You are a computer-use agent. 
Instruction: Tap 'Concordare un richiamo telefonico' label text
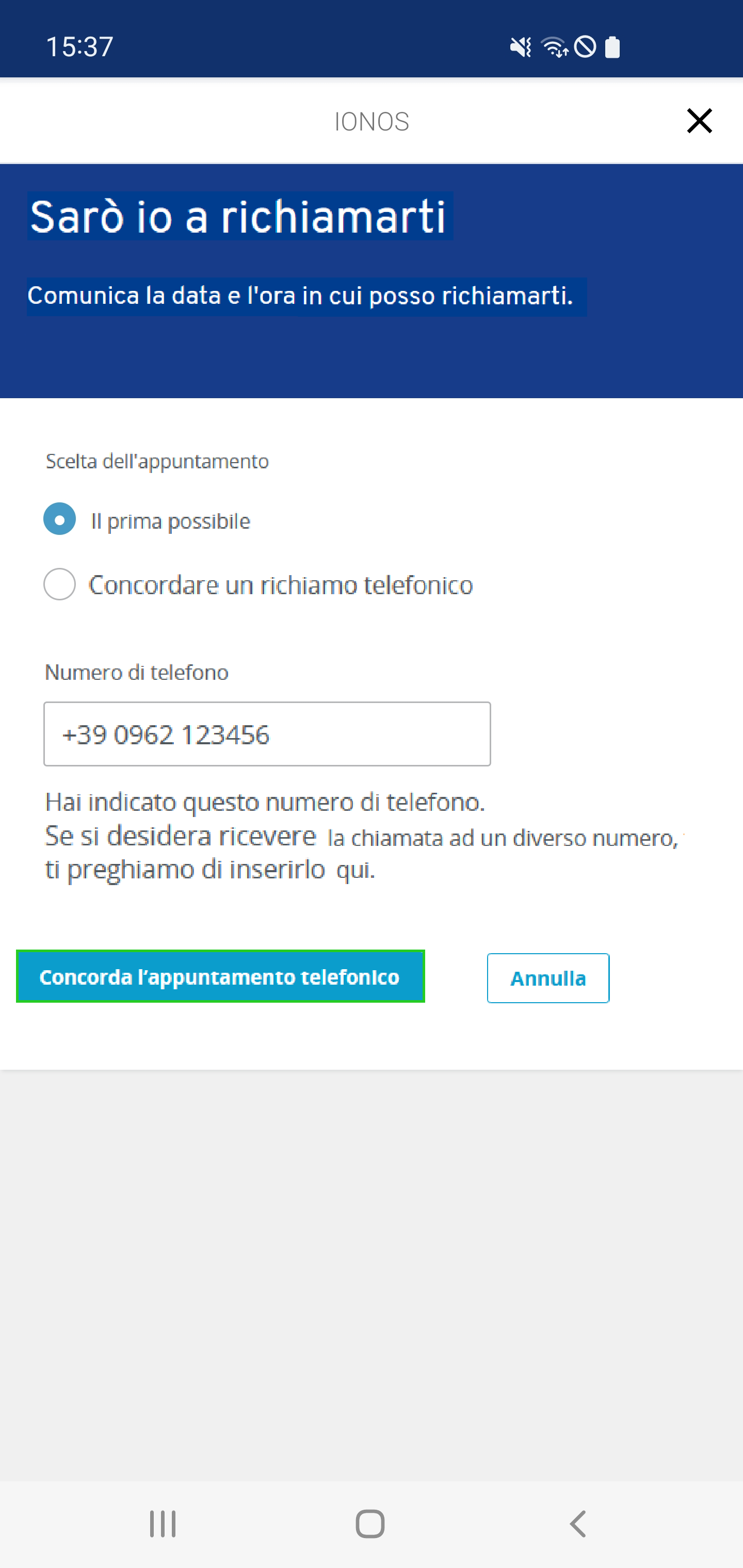pyautogui.click(x=281, y=585)
